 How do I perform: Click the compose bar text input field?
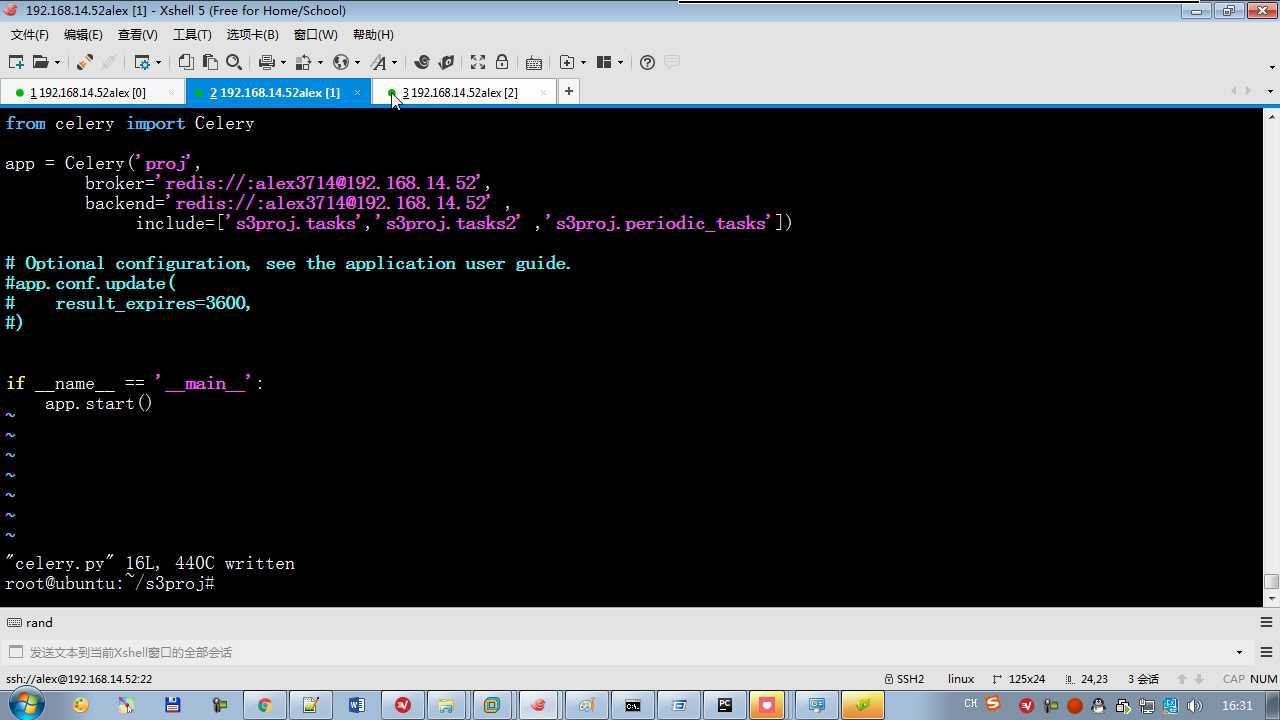630,652
